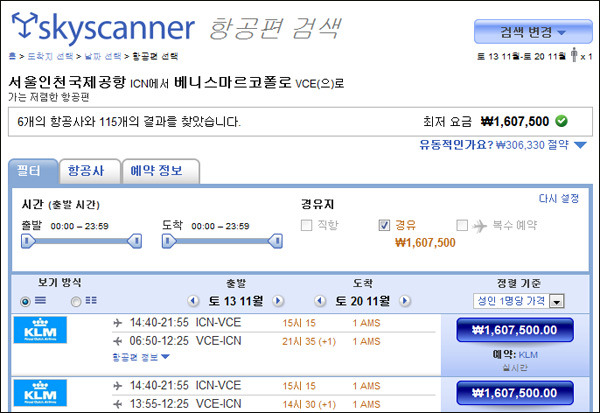Viewport: 600px width, 413px height.
Task: Check the 직항 direct flight checkbox
Action: [x=307, y=225]
